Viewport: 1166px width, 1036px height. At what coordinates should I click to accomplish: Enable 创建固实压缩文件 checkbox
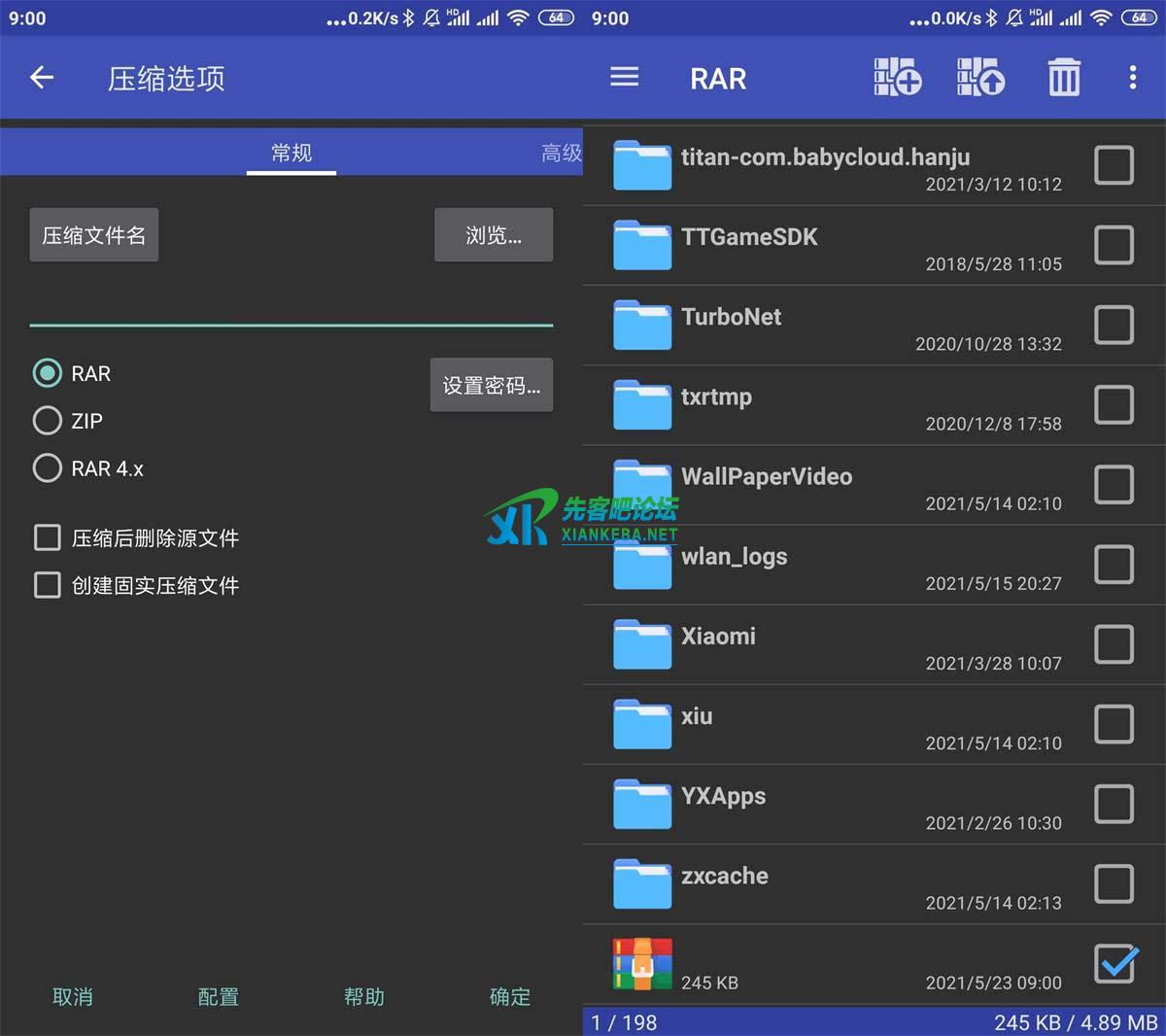click(x=48, y=585)
